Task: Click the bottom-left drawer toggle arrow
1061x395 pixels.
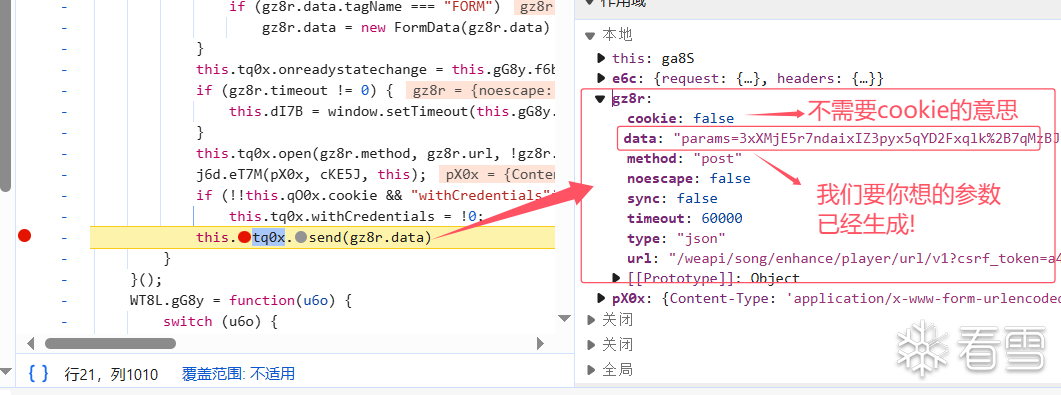Action: pos(6,371)
